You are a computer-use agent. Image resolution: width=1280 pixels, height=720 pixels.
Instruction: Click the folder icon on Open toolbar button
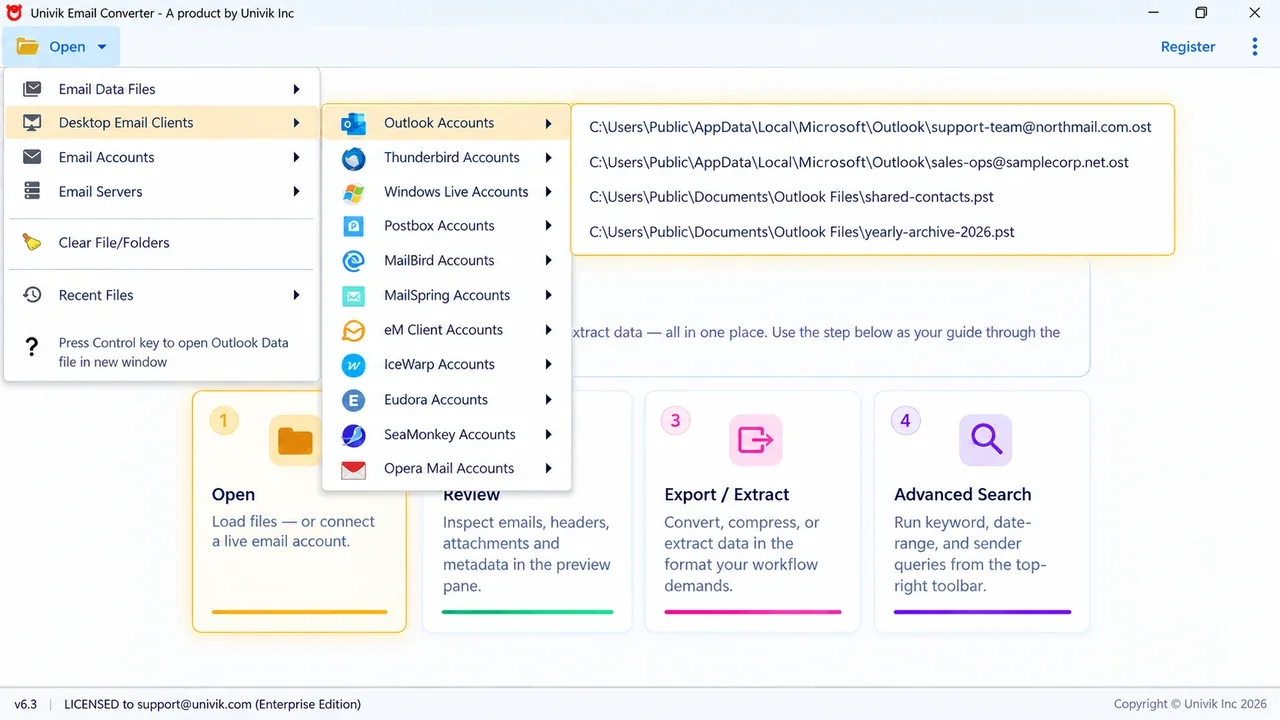[27, 47]
